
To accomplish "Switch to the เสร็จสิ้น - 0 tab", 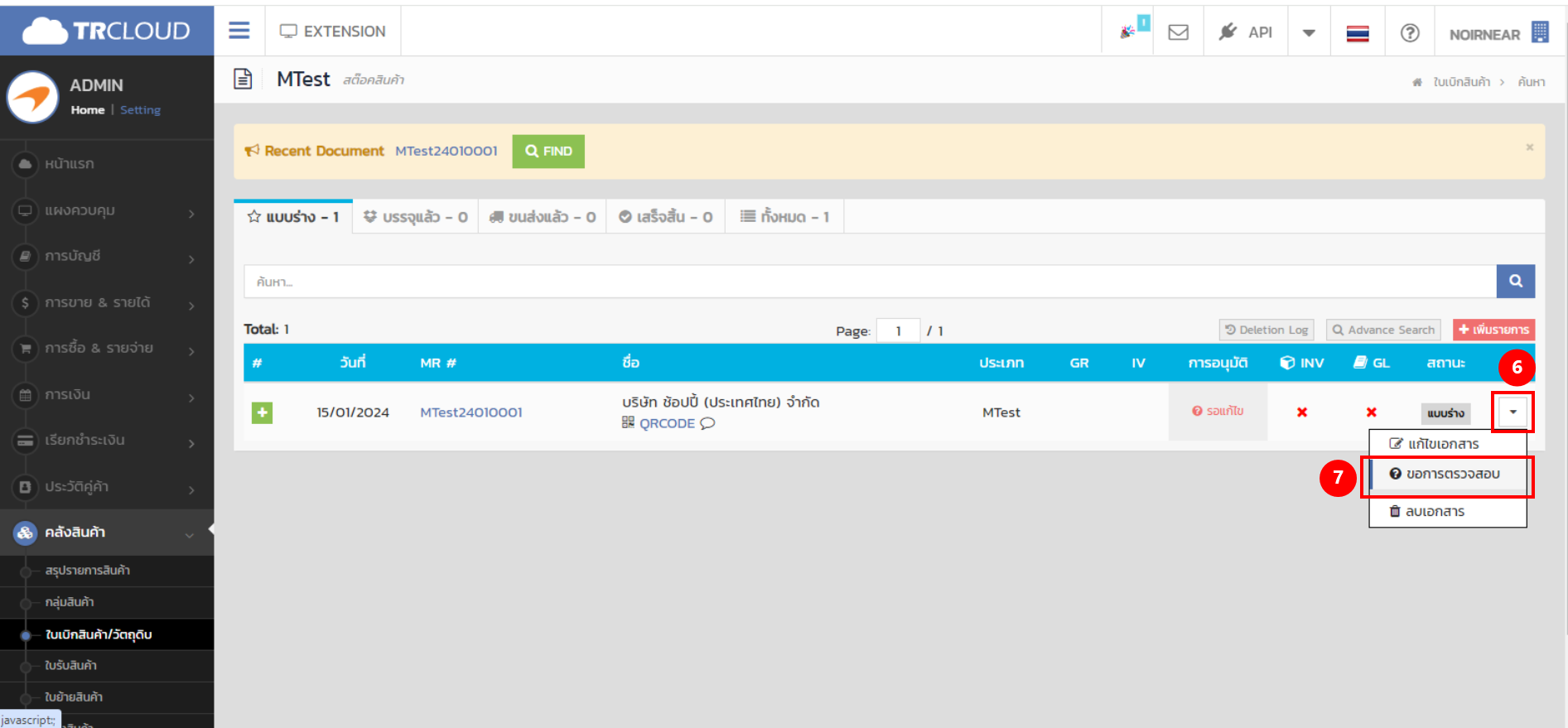I will coord(666,217).
